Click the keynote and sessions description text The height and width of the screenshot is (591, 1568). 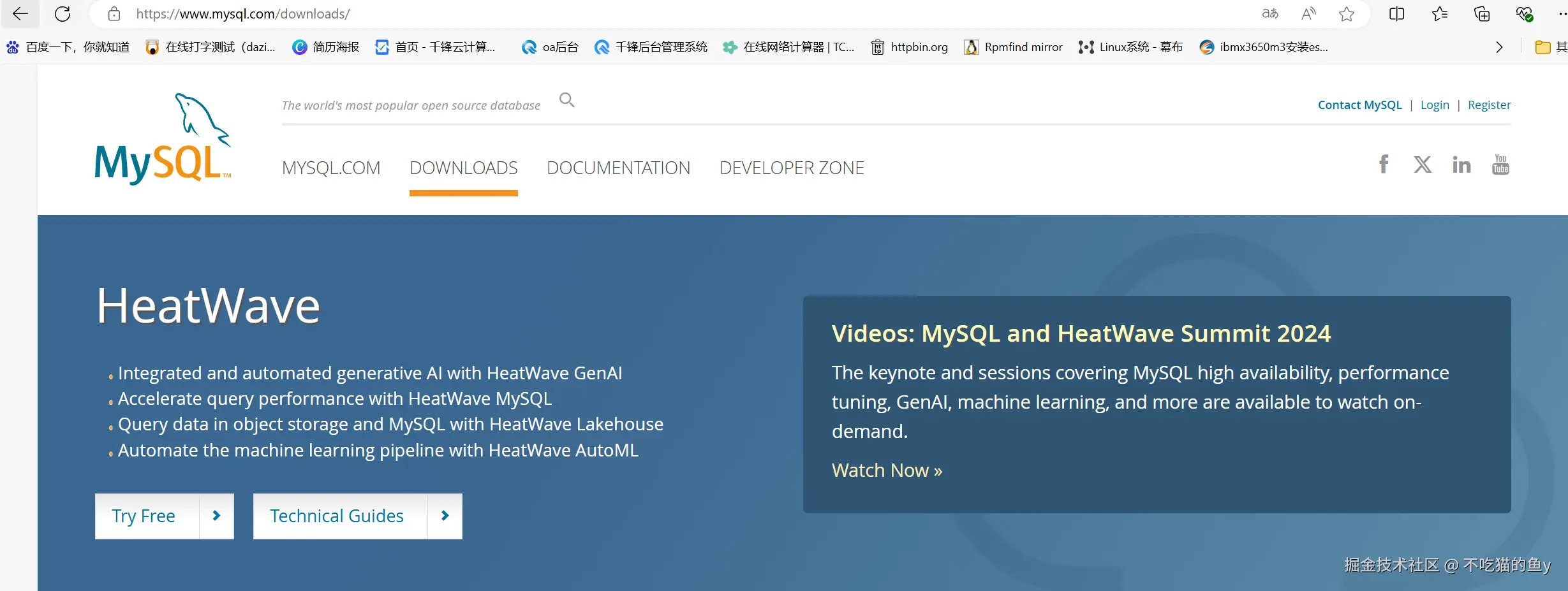tap(1141, 402)
